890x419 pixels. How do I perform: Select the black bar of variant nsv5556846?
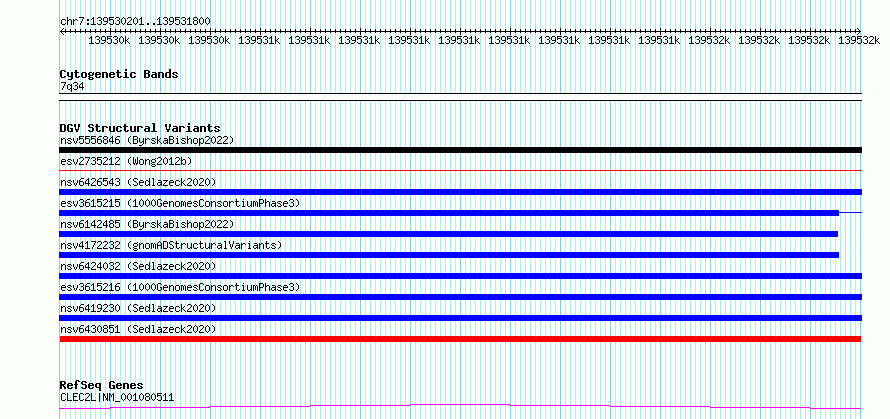[x=460, y=150]
